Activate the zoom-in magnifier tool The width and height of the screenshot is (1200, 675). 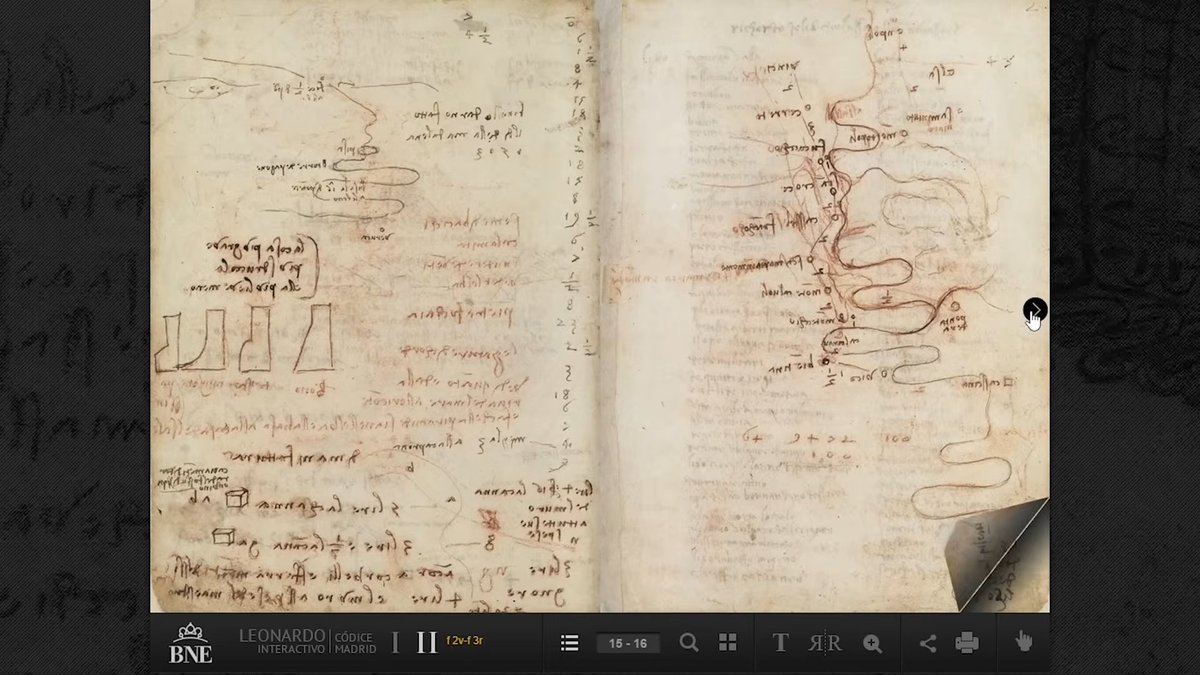872,644
